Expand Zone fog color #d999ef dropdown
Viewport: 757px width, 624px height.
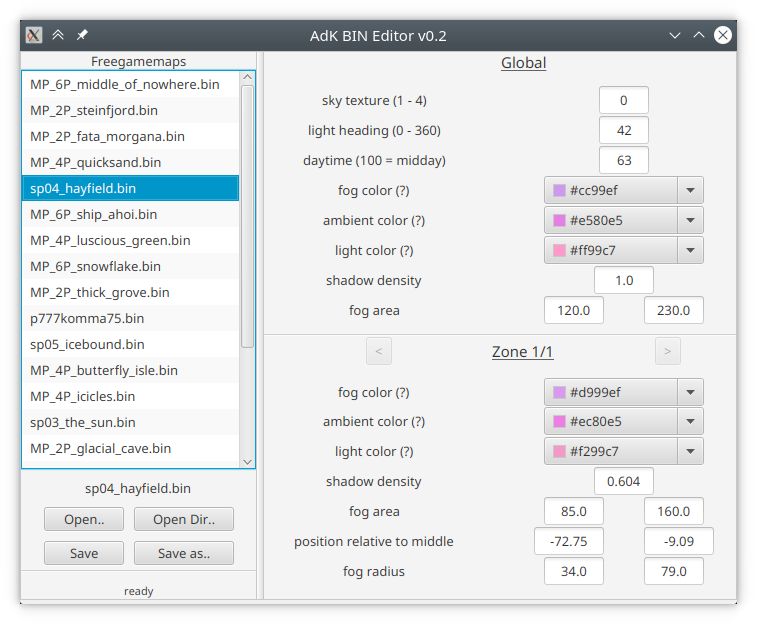(690, 392)
